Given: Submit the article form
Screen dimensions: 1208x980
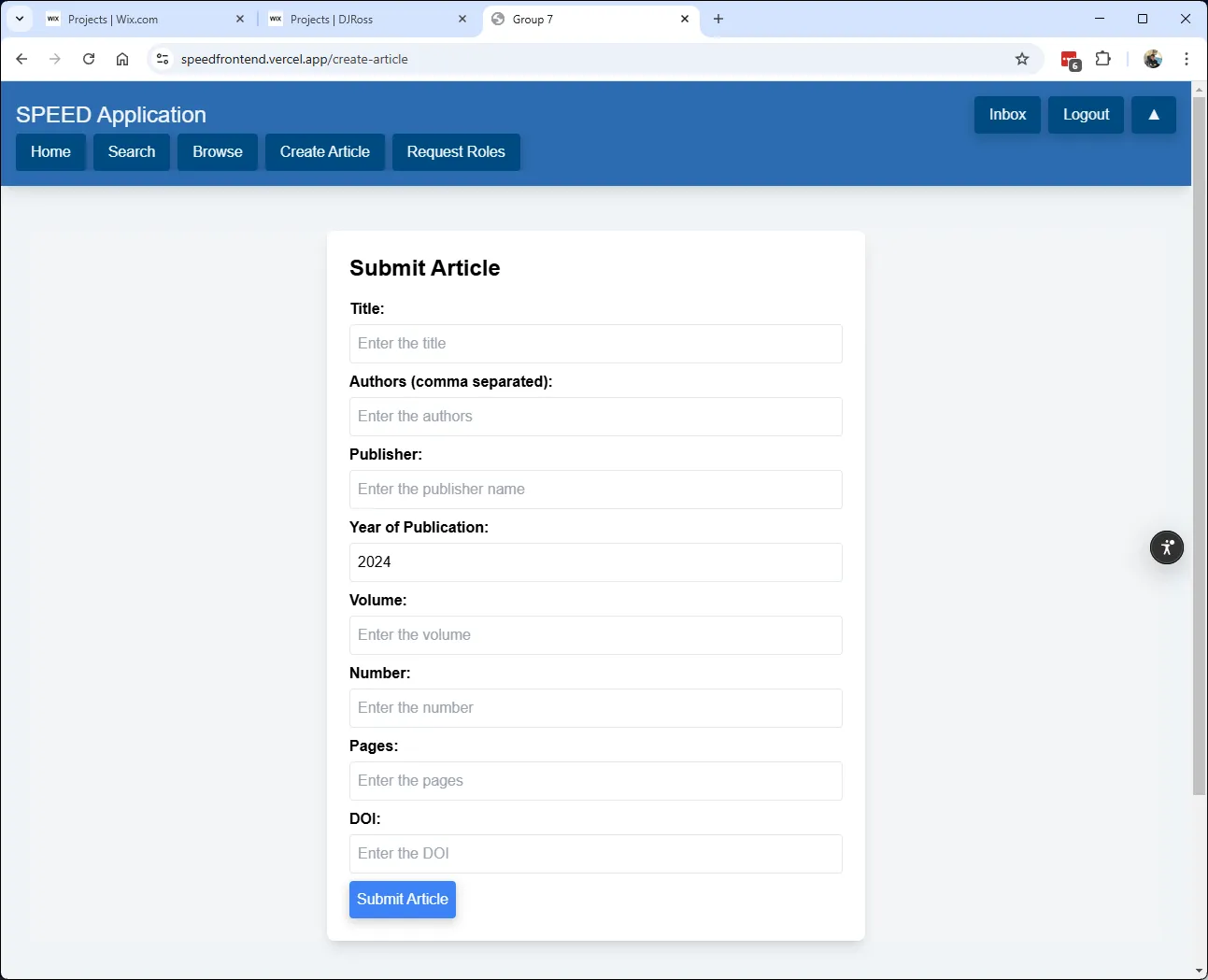Looking at the screenshot, I should (x=403, y=900).
